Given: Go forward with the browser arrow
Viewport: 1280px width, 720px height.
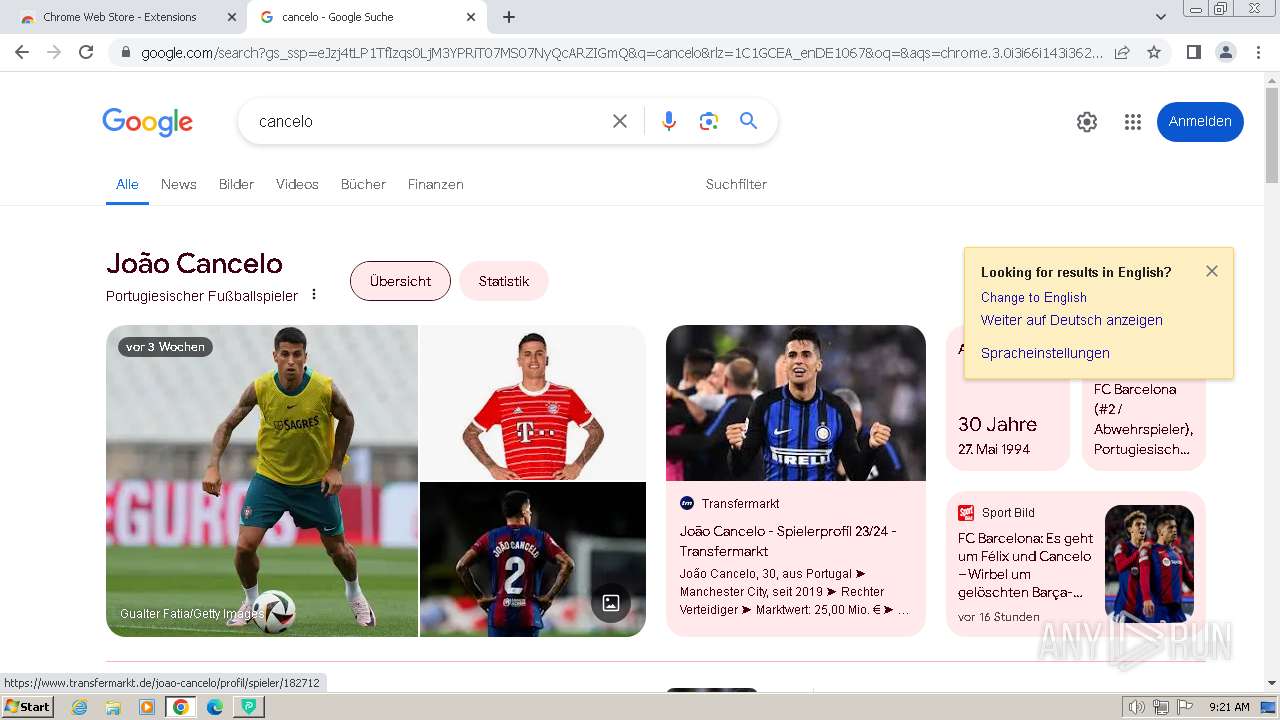Looking at the screenshot, I should tap(54, 52).
